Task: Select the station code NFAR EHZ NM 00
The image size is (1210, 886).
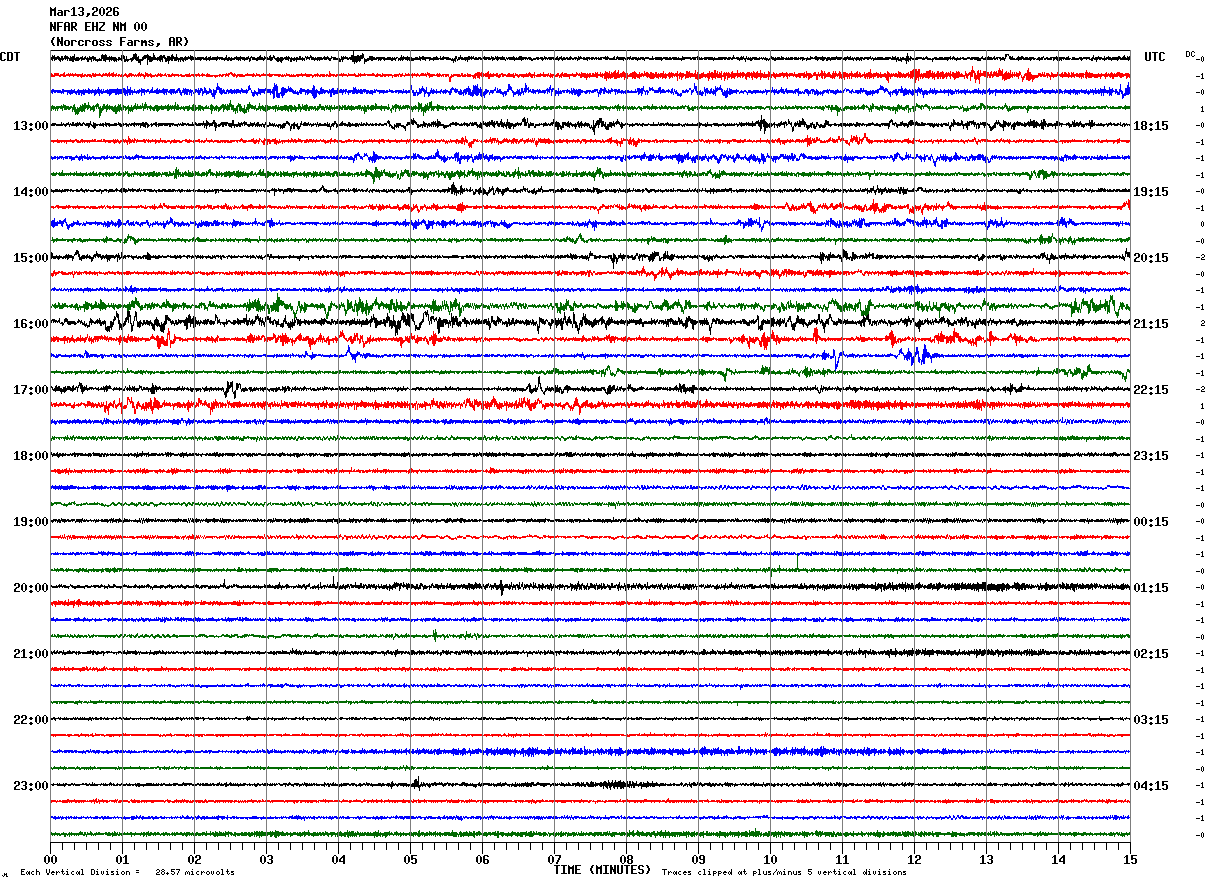Action: (98, 27)
